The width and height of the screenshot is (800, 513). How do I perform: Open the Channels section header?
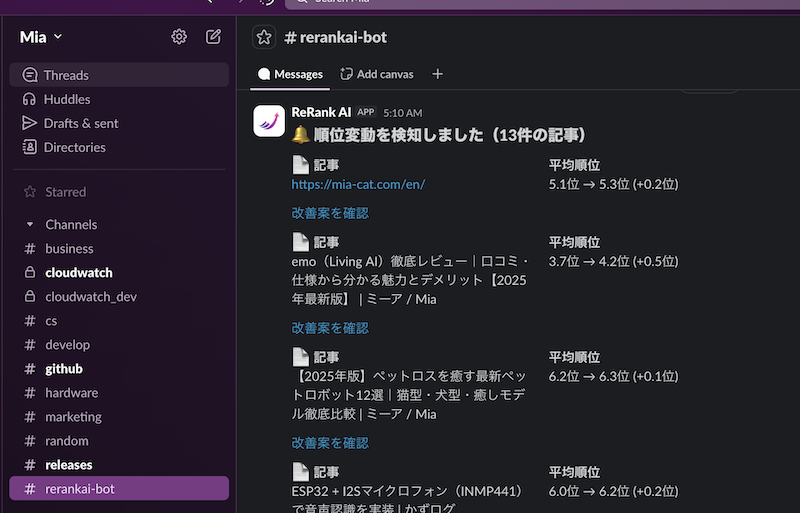point(71,225)
